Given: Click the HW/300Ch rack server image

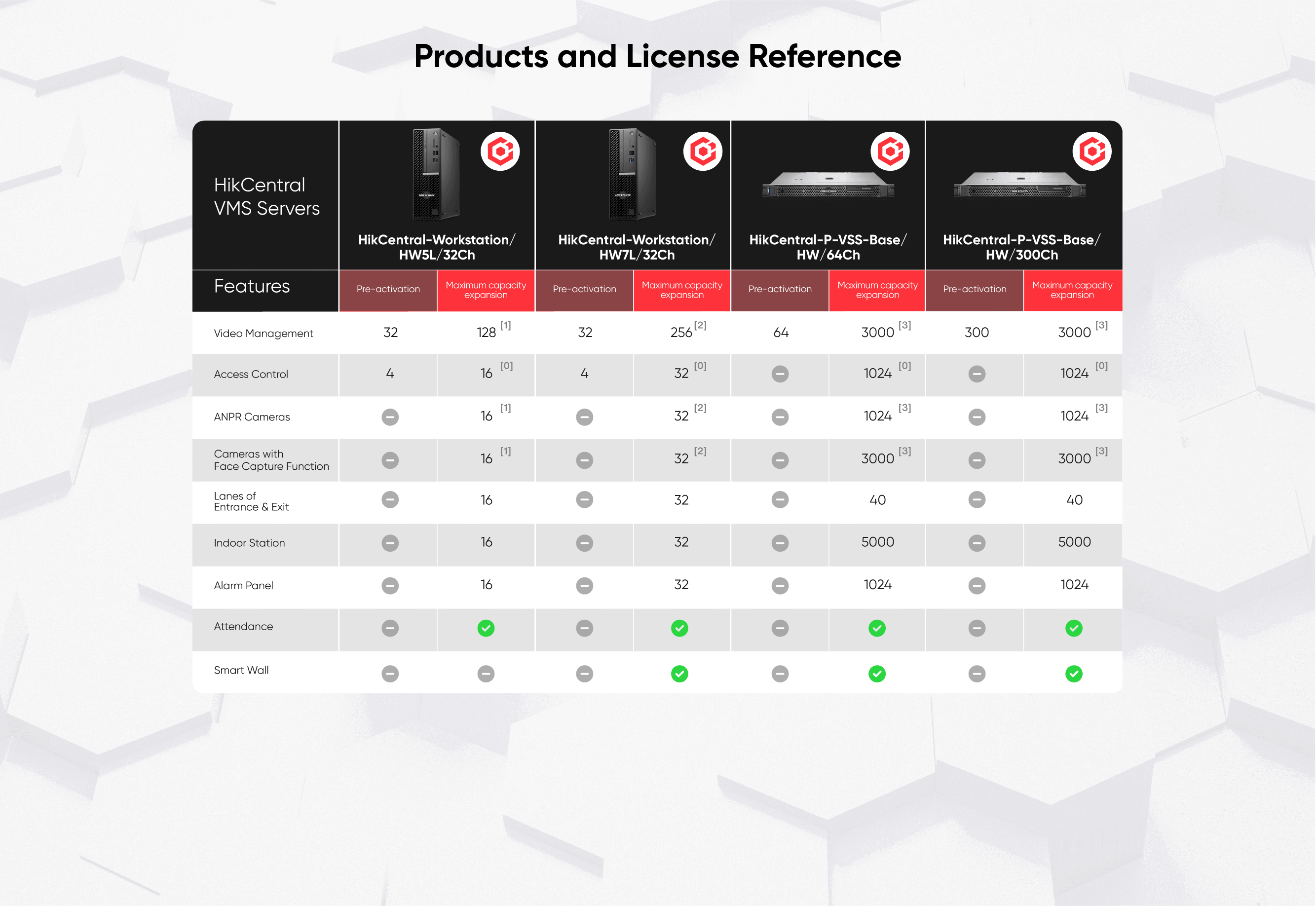Looking at the screenshot, I should pos(1019,185).
